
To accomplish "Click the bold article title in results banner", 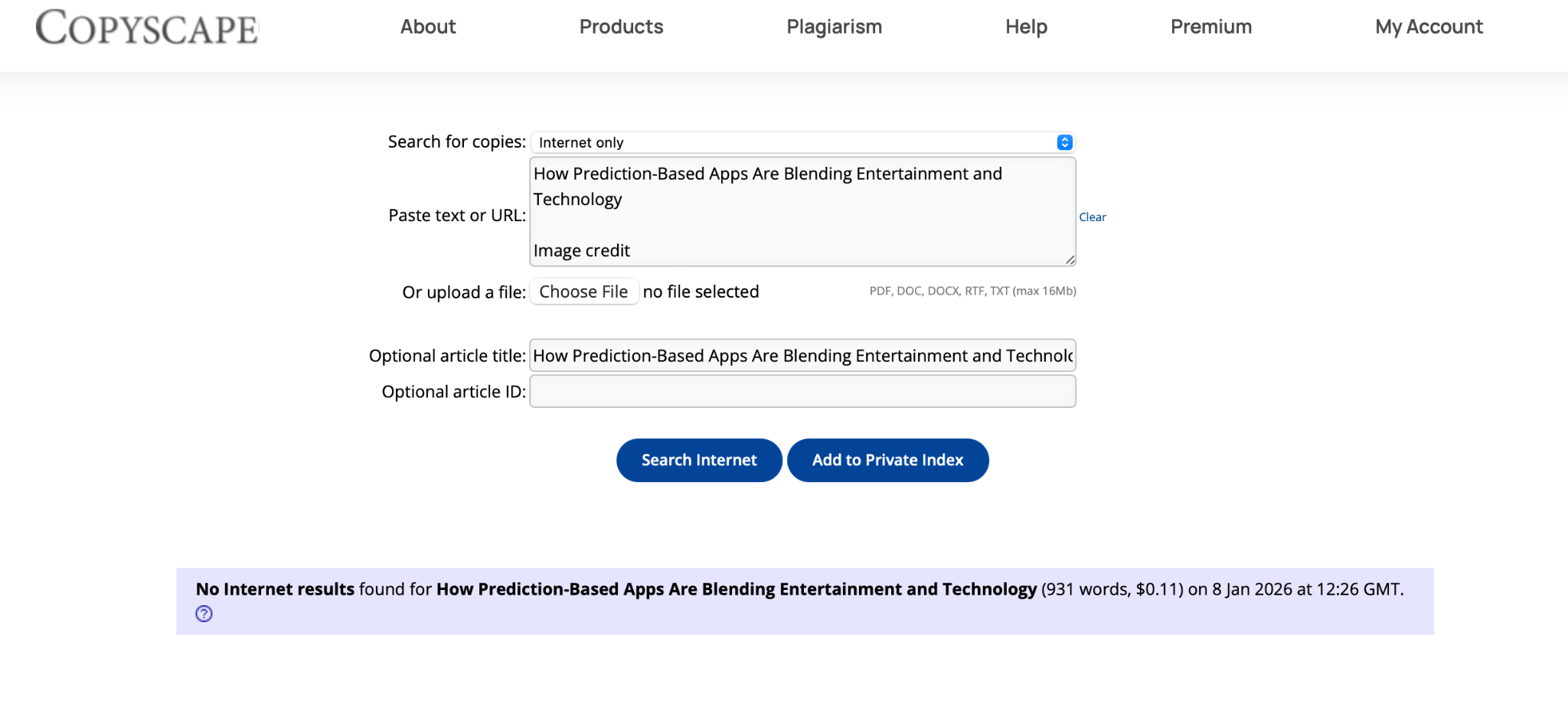I will (x=736, y=589).
